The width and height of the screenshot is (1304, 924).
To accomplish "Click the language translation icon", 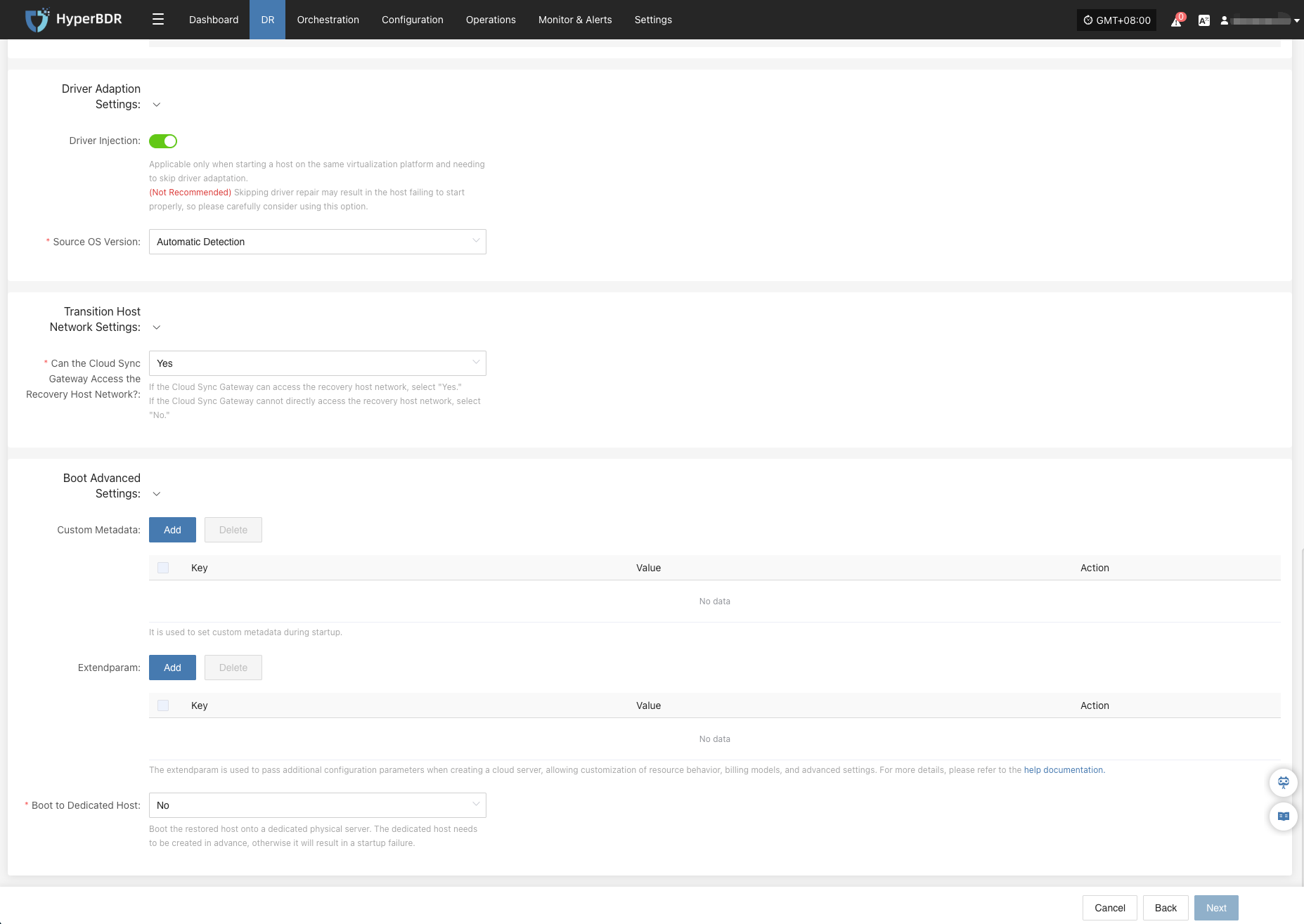I will (x=1204, y=20).
